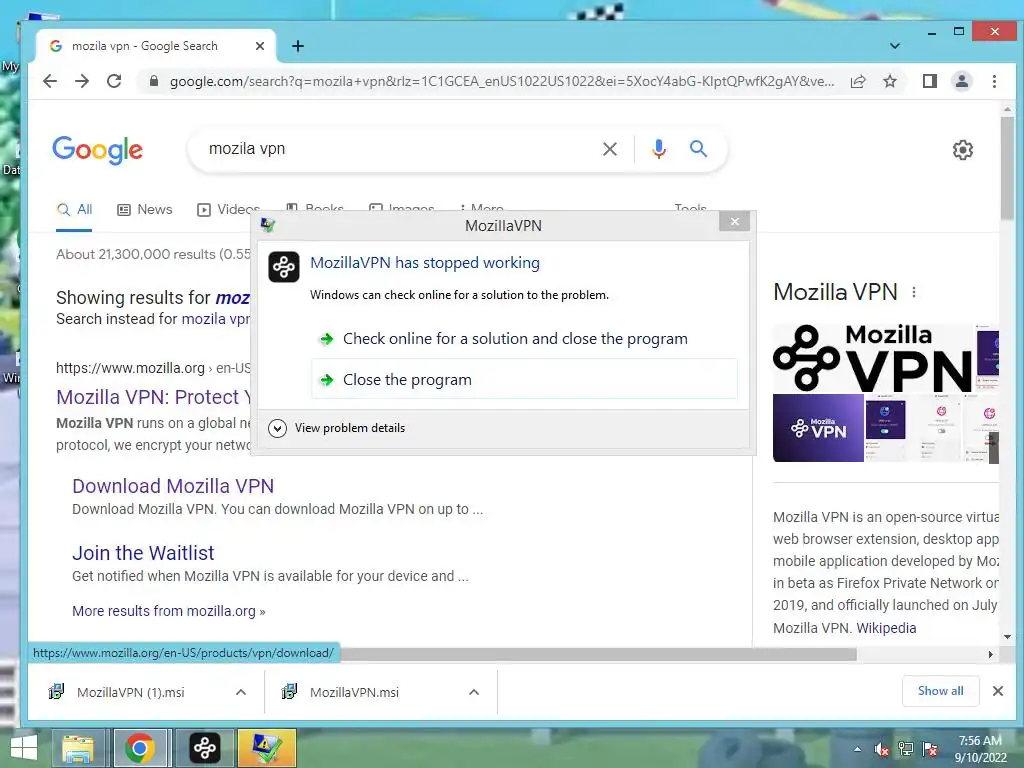
Task: Bookmark this page with star icon
Action: point(889,81)
